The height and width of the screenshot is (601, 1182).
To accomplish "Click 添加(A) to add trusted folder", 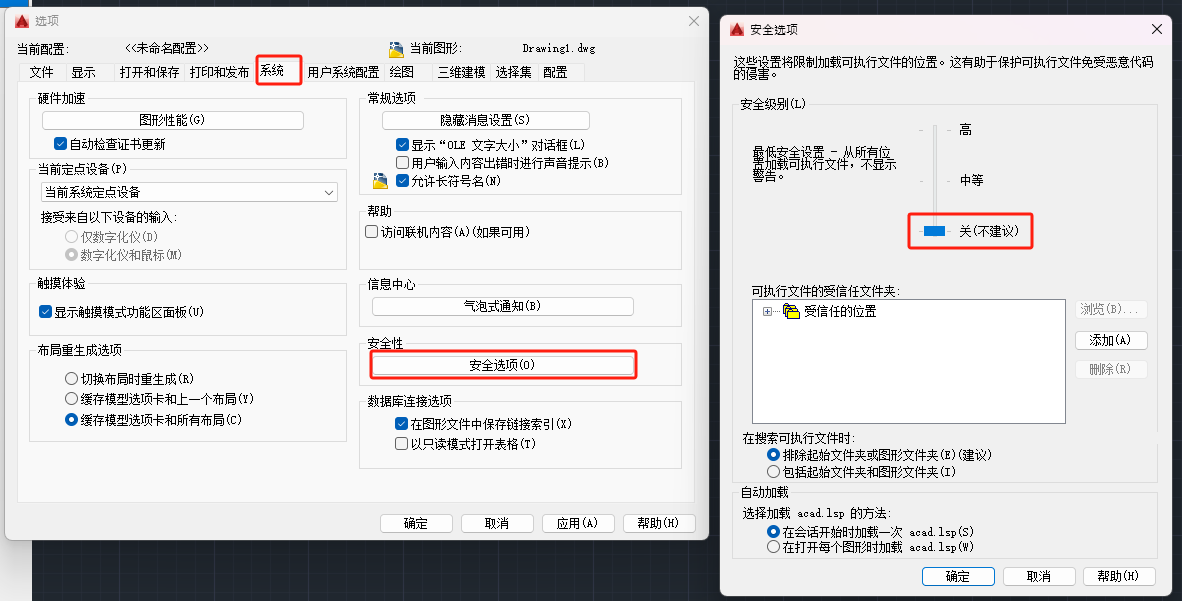I will coord(1110,340).
